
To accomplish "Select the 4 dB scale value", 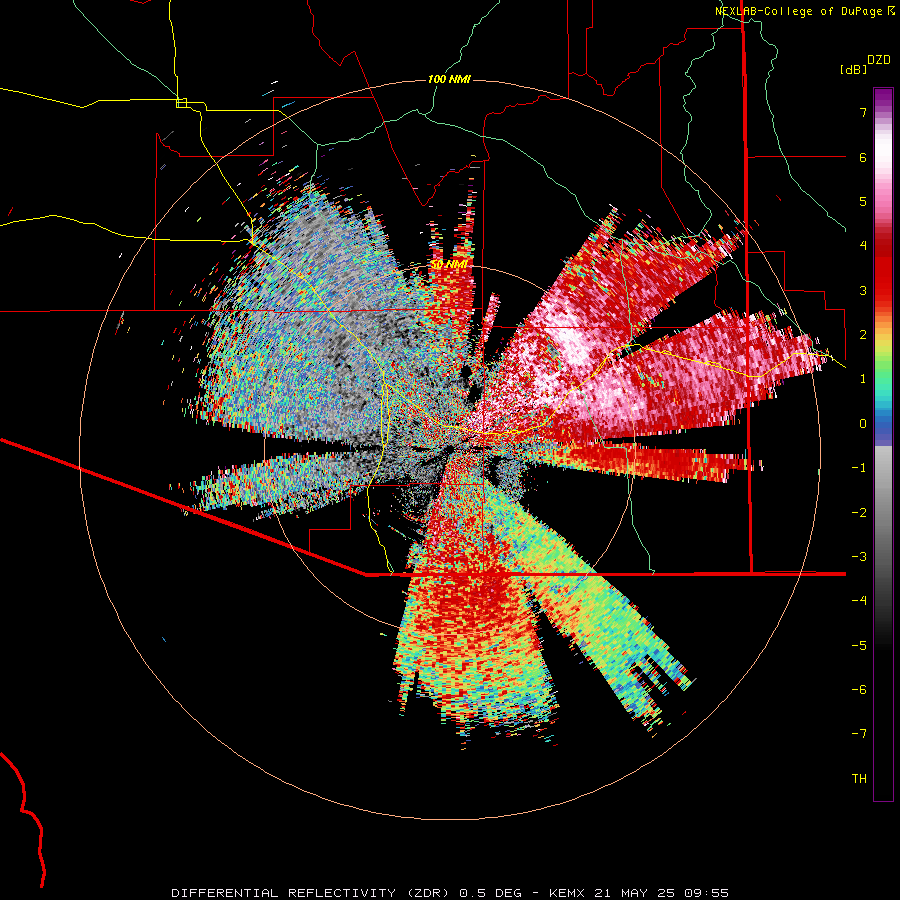I will 863,246.
